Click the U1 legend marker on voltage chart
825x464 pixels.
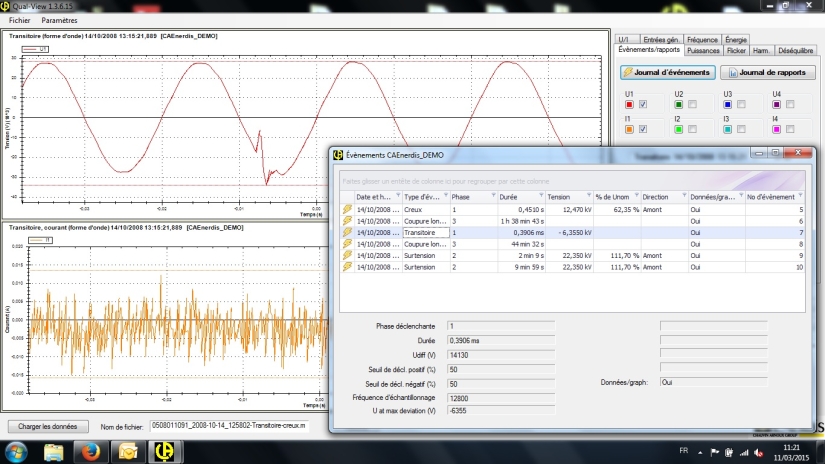click(36, 49)
